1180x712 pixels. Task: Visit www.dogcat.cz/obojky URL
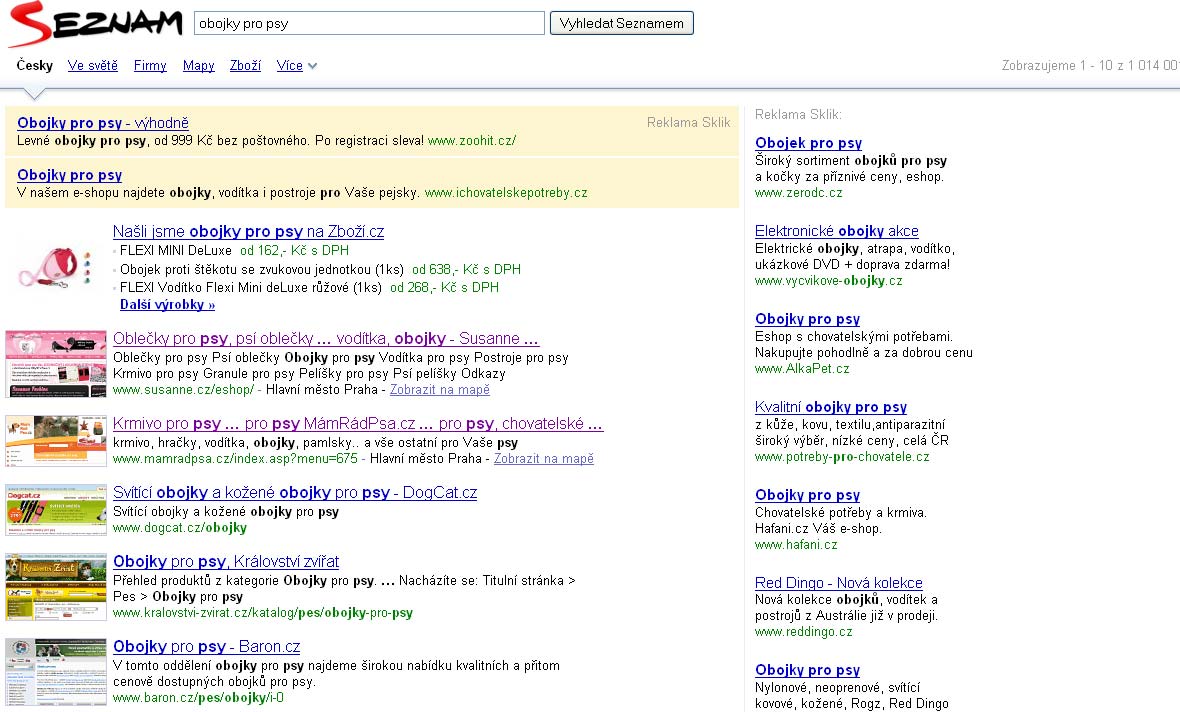[x=180, y=528]
